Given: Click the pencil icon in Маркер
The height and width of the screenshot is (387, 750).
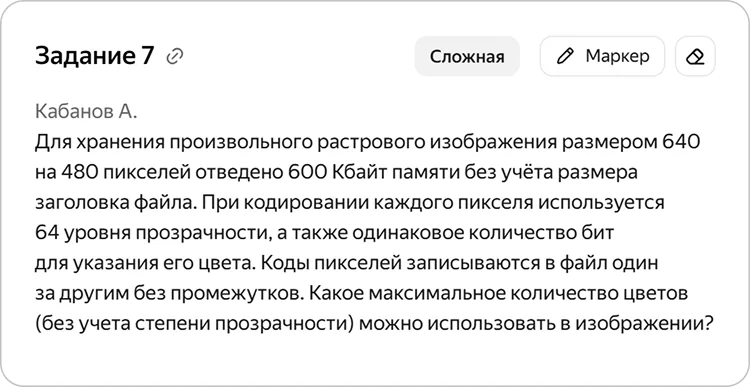Looking at the screenshot, I should (x=565, y=57).
